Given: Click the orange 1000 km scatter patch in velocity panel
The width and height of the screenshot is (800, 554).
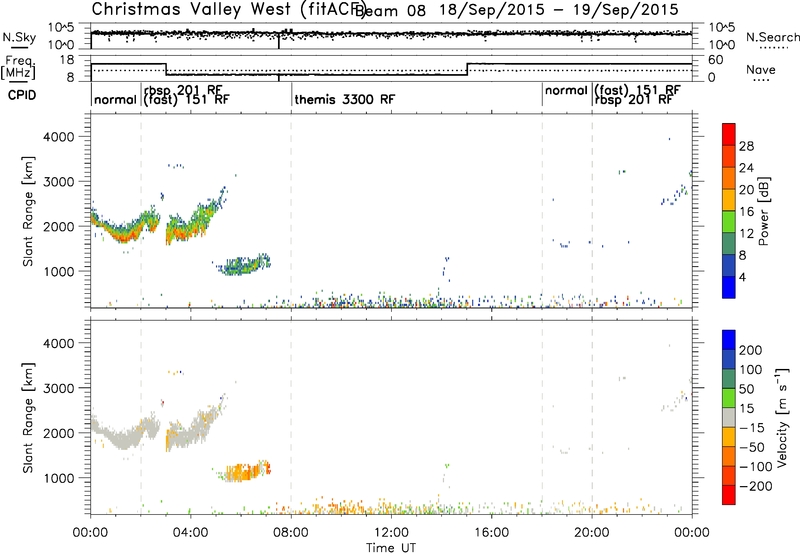Looking at the screenshot, I should pos(245,471).
